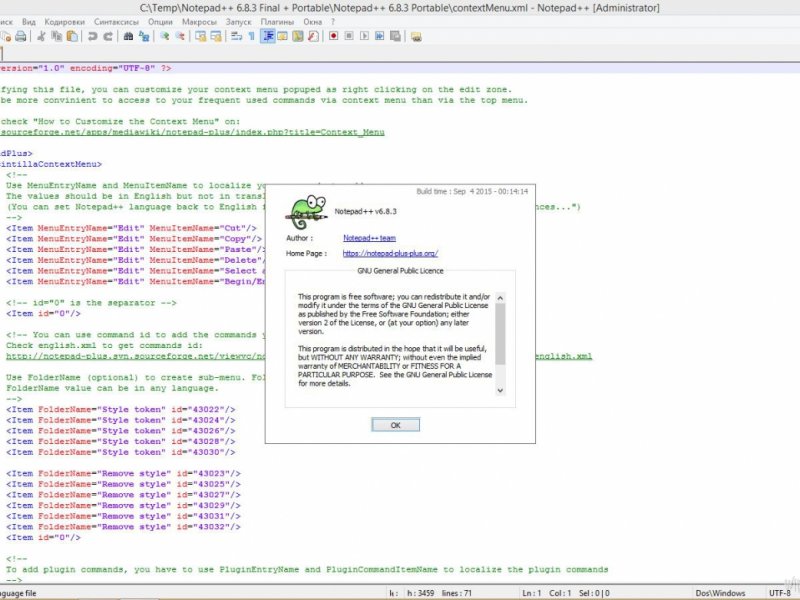Open the Запуск menu

pyautogui.click(x=238, y=22)
